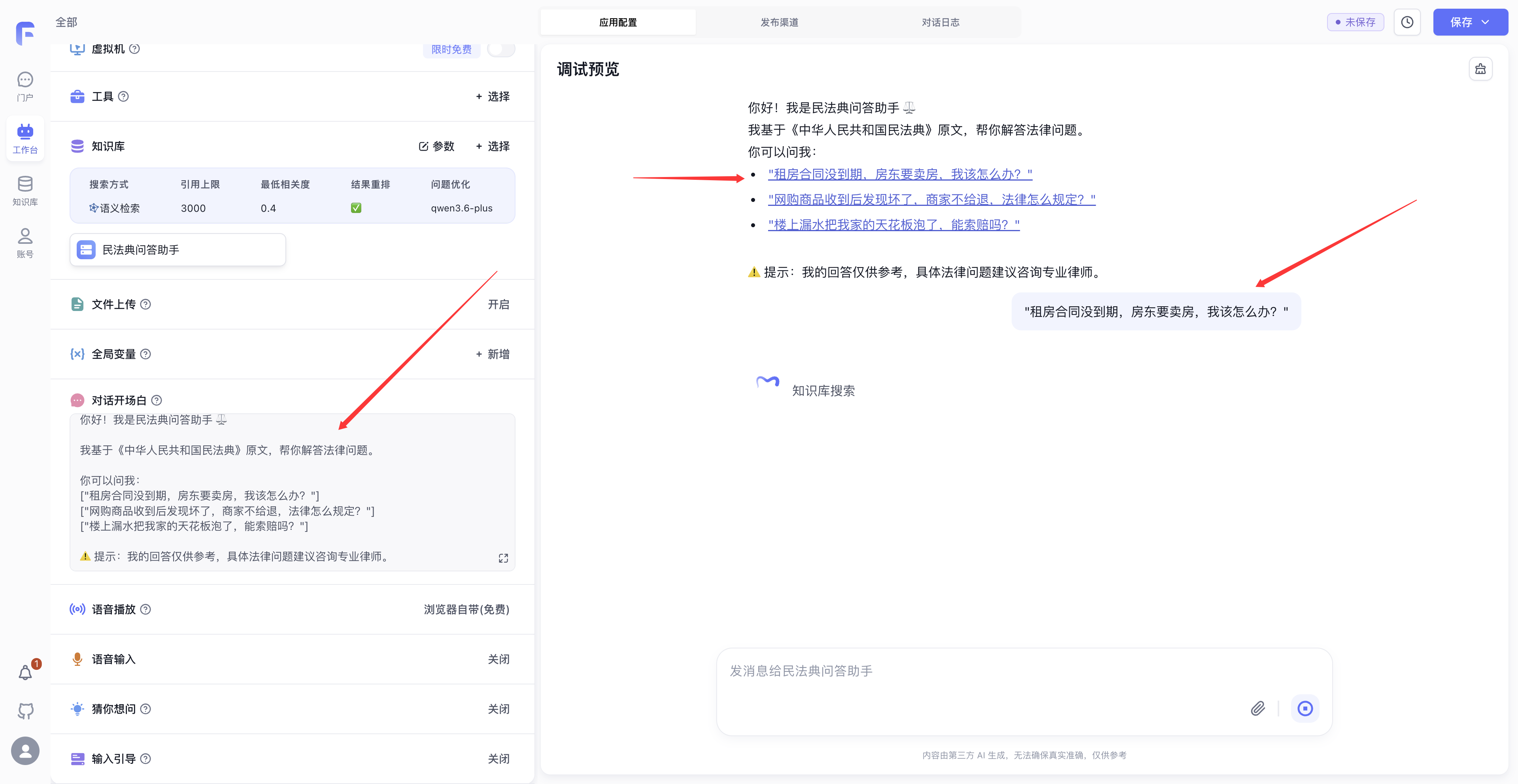Attach a file with the paperclip icon
Image resolution: width=1518 pixels, height=784 pixels.
[x=1257, y=708]
